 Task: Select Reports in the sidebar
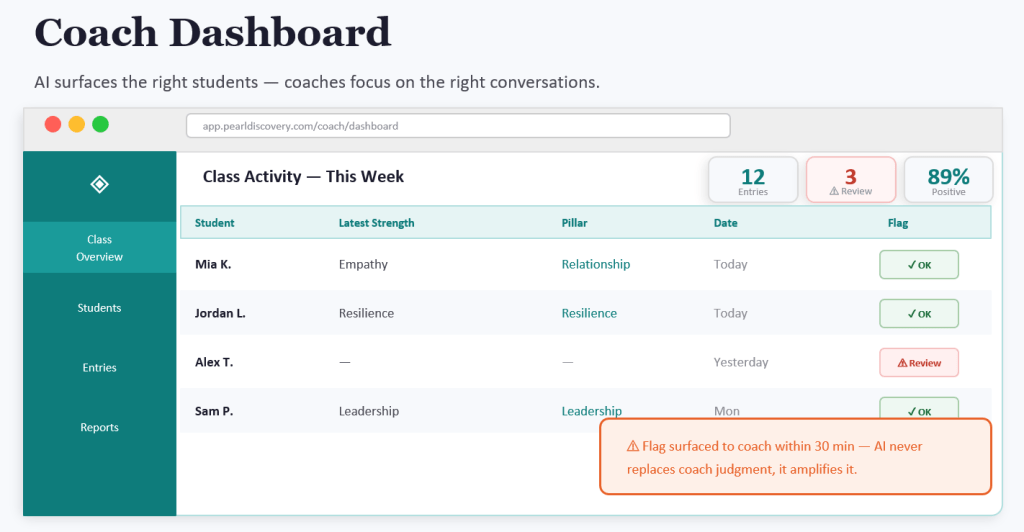click(x=99, y=428)
